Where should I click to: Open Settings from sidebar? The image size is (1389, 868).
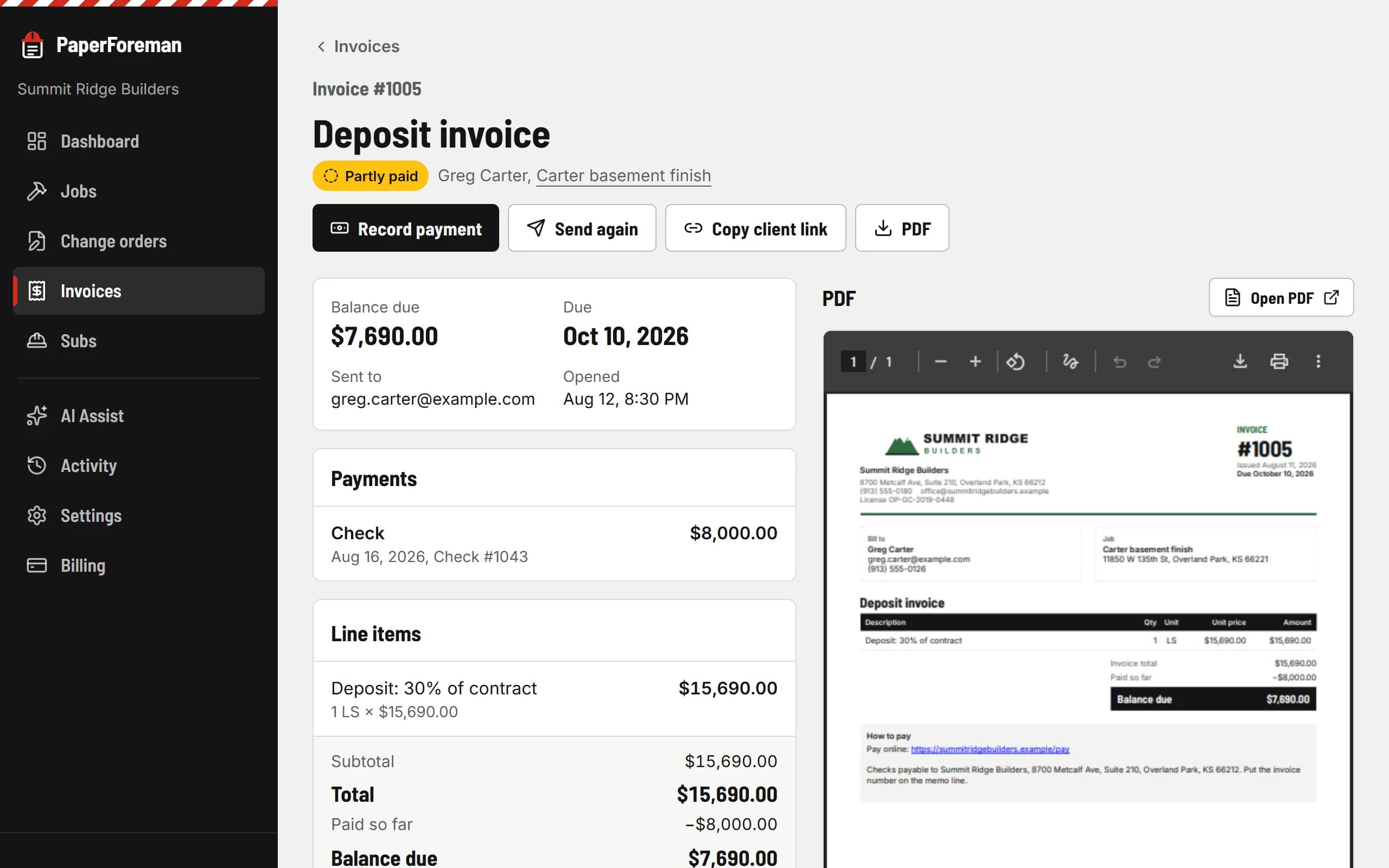click(x=139, y=515)
